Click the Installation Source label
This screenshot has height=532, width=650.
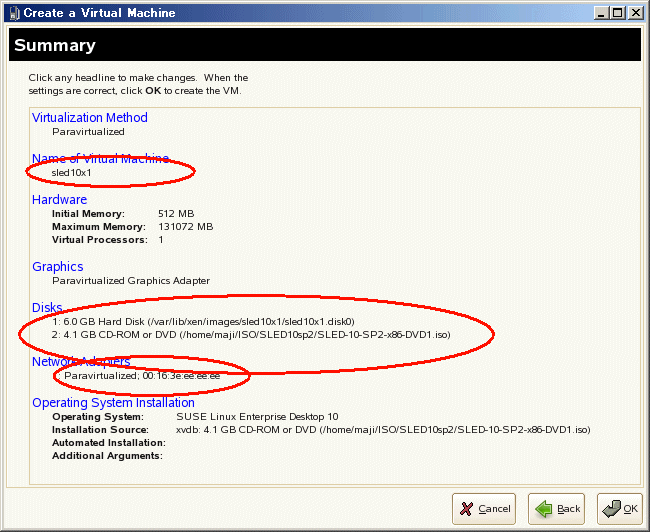(100, 430)
